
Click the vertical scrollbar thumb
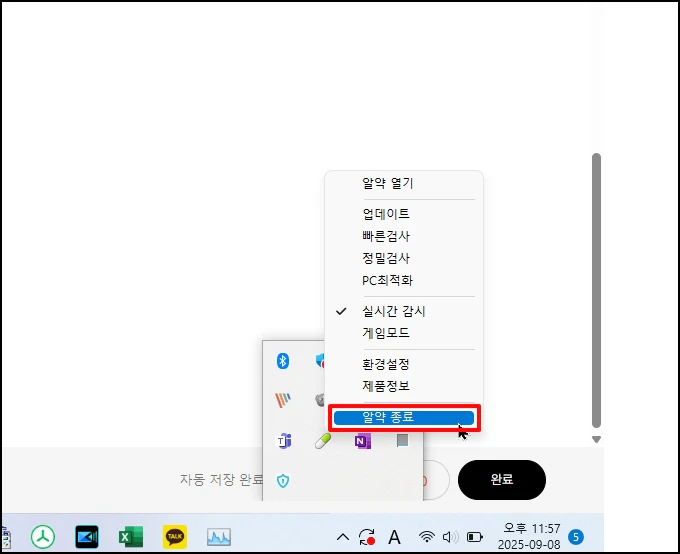[x=596, y=290]
